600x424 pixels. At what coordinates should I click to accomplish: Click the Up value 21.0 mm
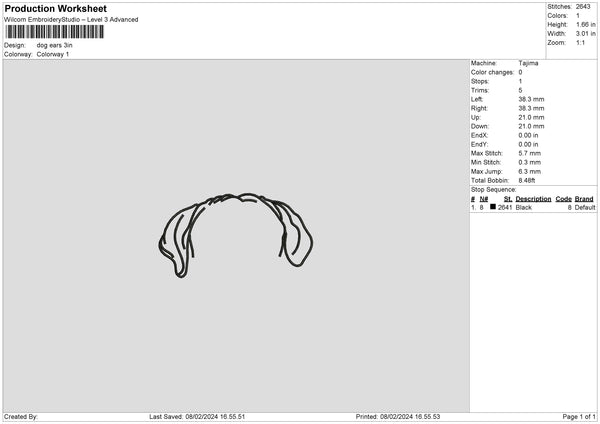531,117
